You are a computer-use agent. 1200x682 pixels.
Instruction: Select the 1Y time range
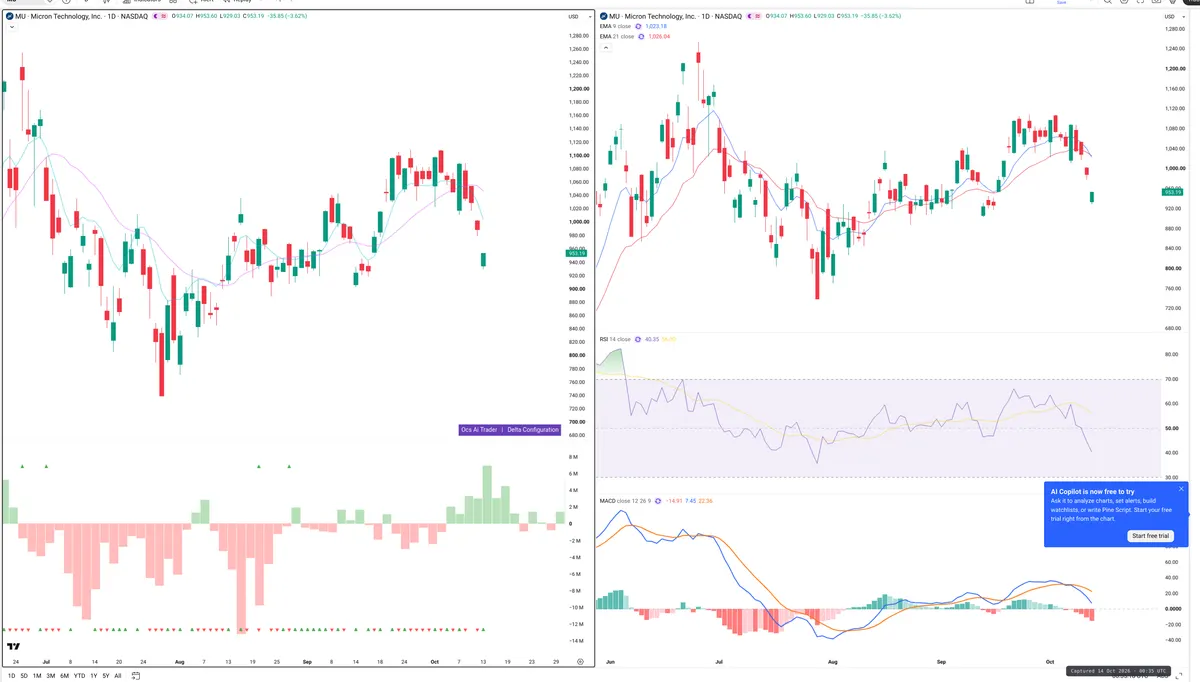(x=93, y=676)
